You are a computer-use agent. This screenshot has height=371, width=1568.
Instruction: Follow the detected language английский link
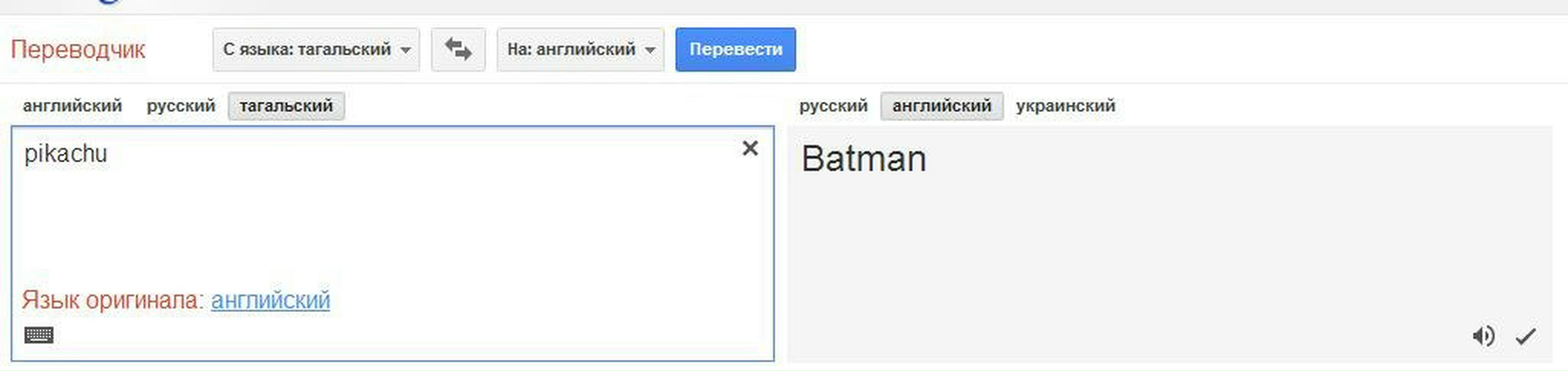point(270,300)
